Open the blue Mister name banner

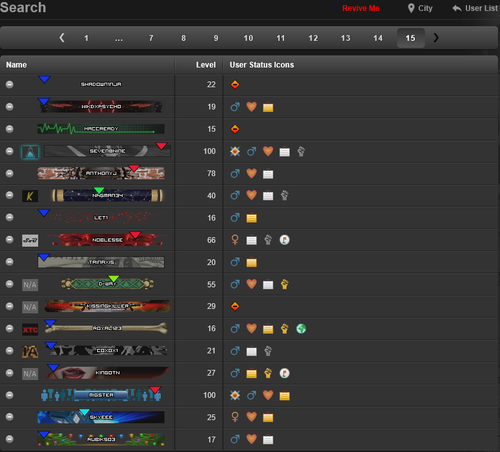pyautogui.click(x=101, y=395)
